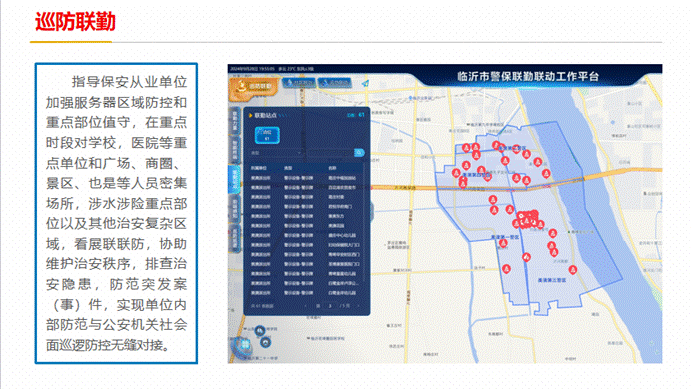Viewport: 692px width, 389px height.
Task: Click the lone red marker east of 第三警区 label
Action: [572, 269]
